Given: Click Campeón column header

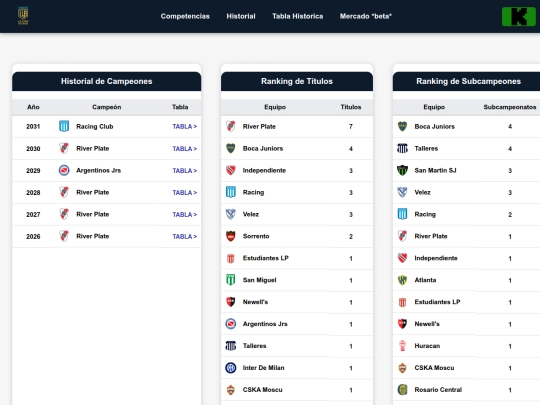Looking at the screenshot, I should 106,107.
